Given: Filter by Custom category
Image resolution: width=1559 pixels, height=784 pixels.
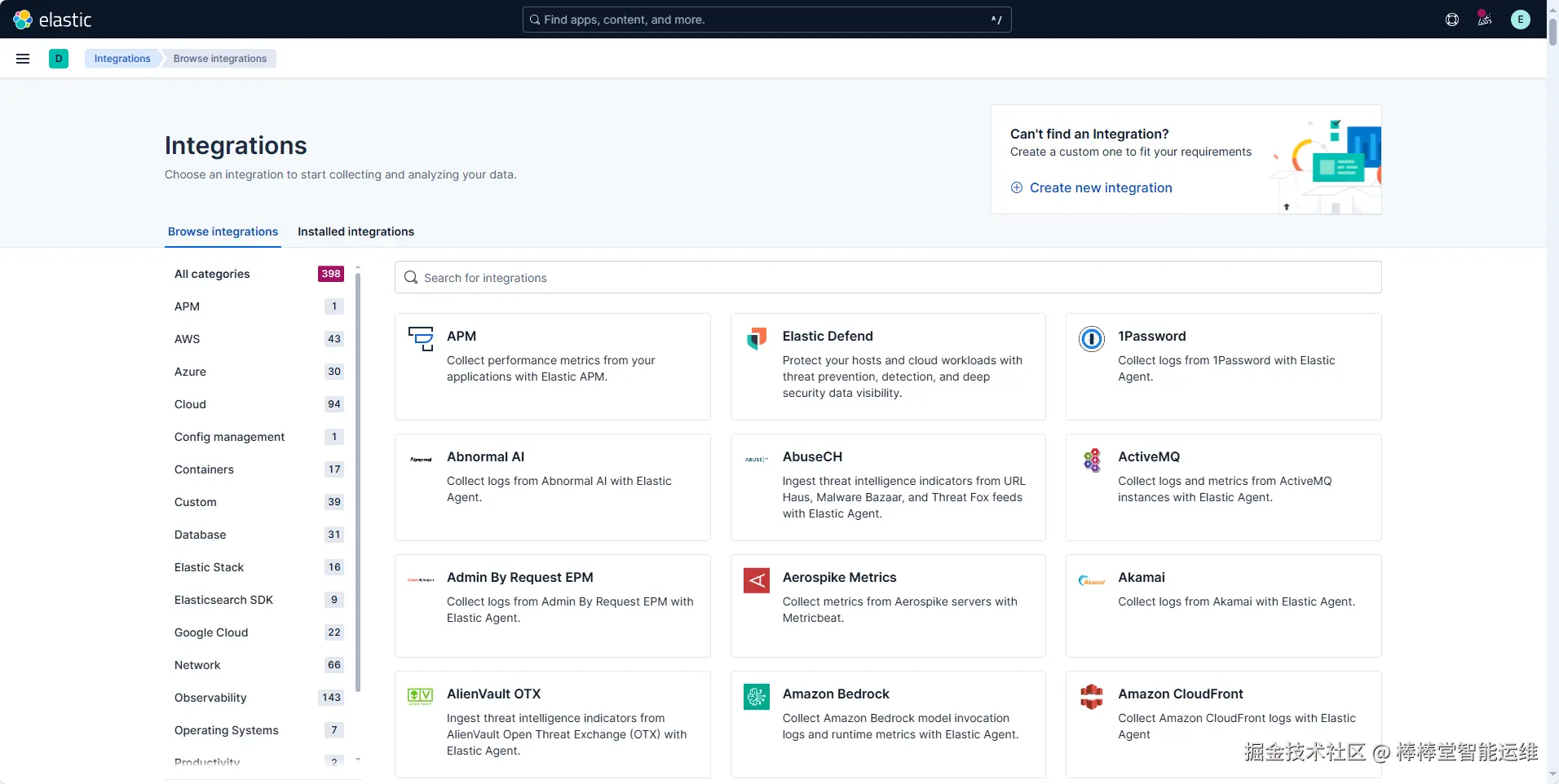Looking at the screenshot, I should [x=258, y=502].
